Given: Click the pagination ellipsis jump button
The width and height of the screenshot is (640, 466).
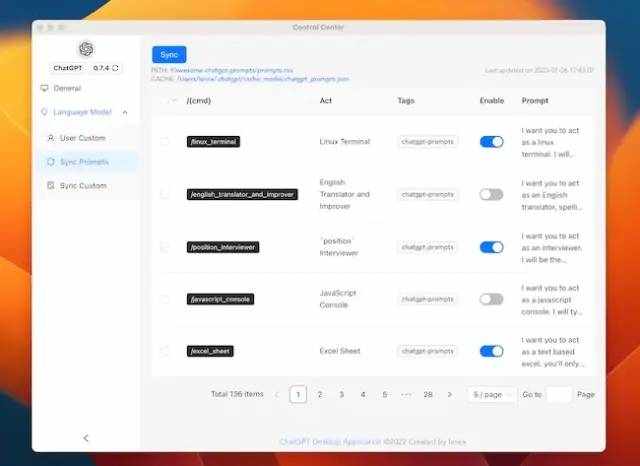Looking at the screenshot, I should (x=406, y=395).
